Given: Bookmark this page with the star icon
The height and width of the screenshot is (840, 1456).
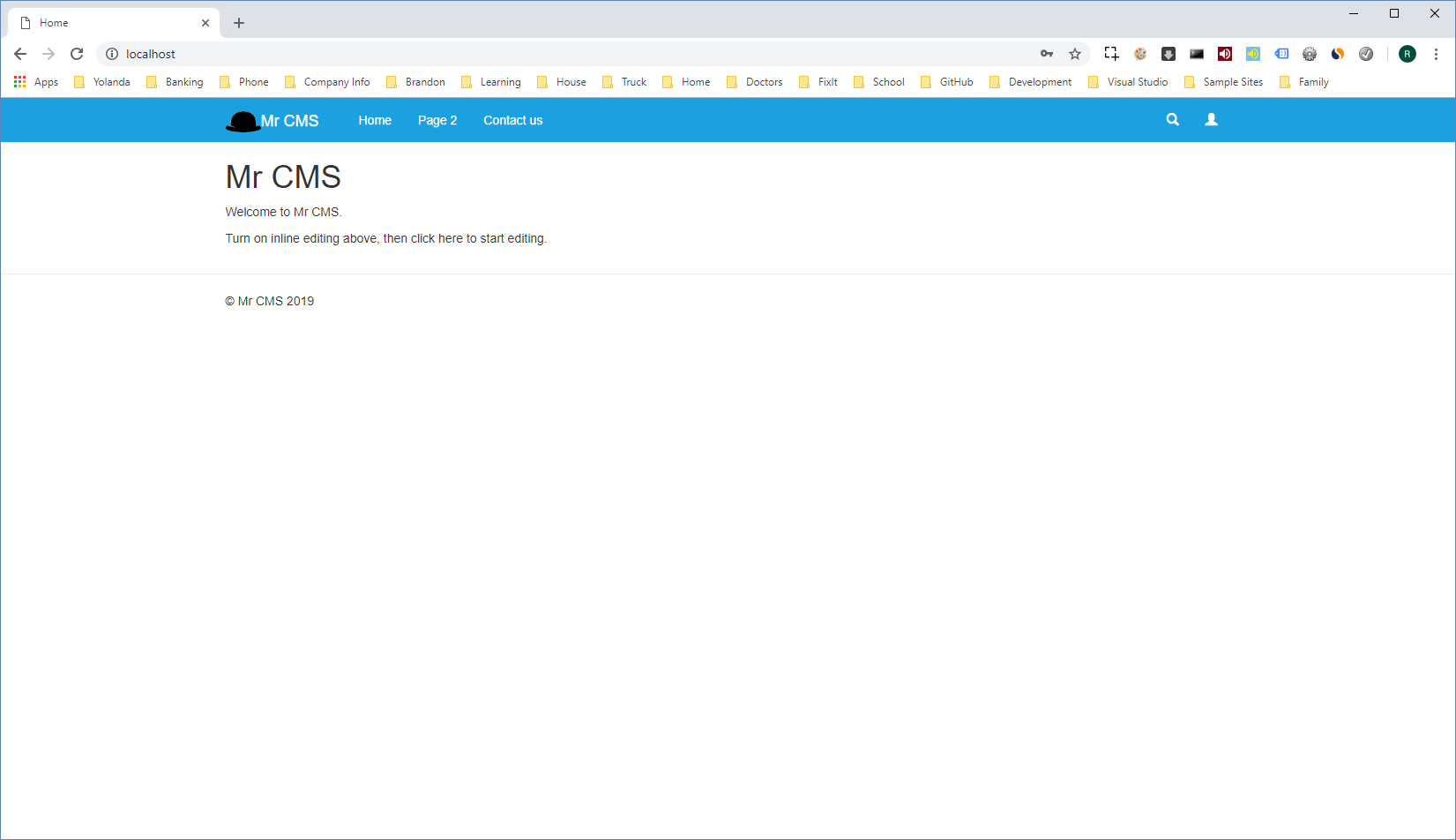Looking at the screenshot, I should 1075,54.
